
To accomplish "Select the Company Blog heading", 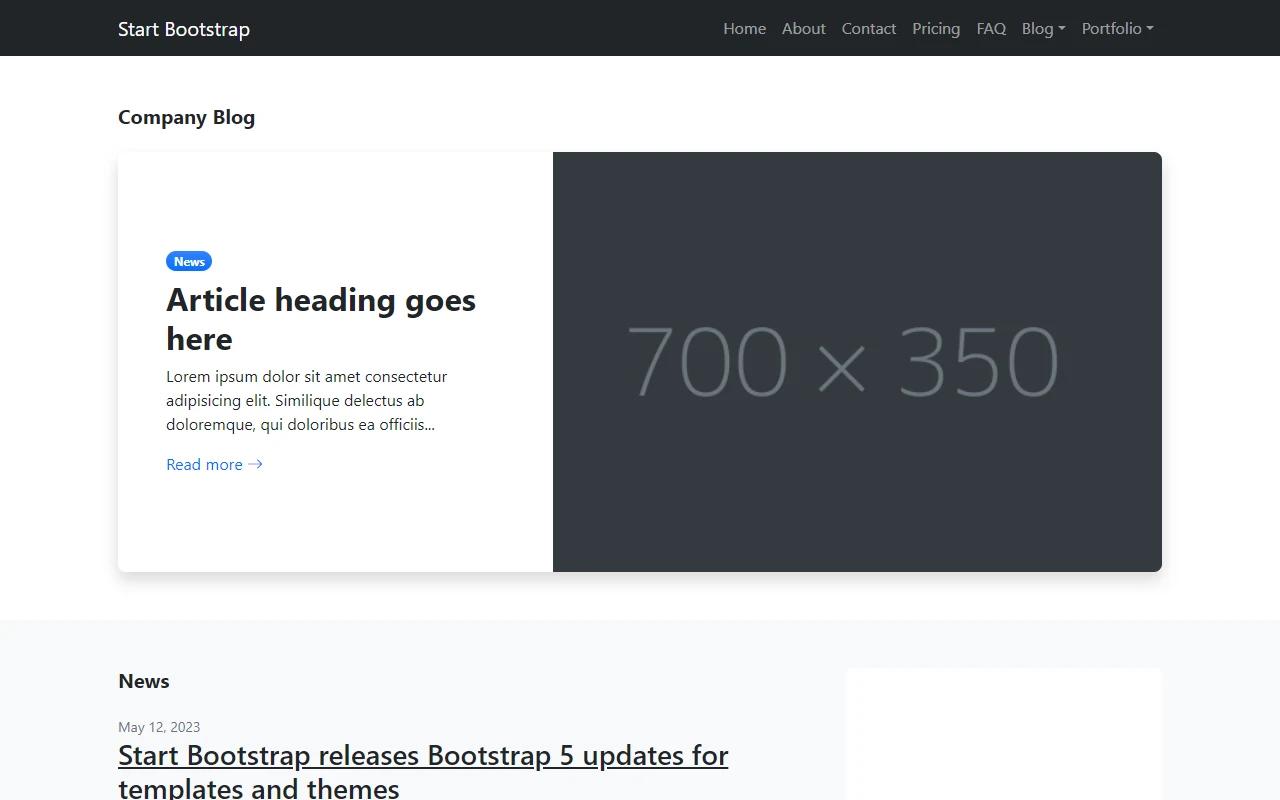I will [186, 117].
